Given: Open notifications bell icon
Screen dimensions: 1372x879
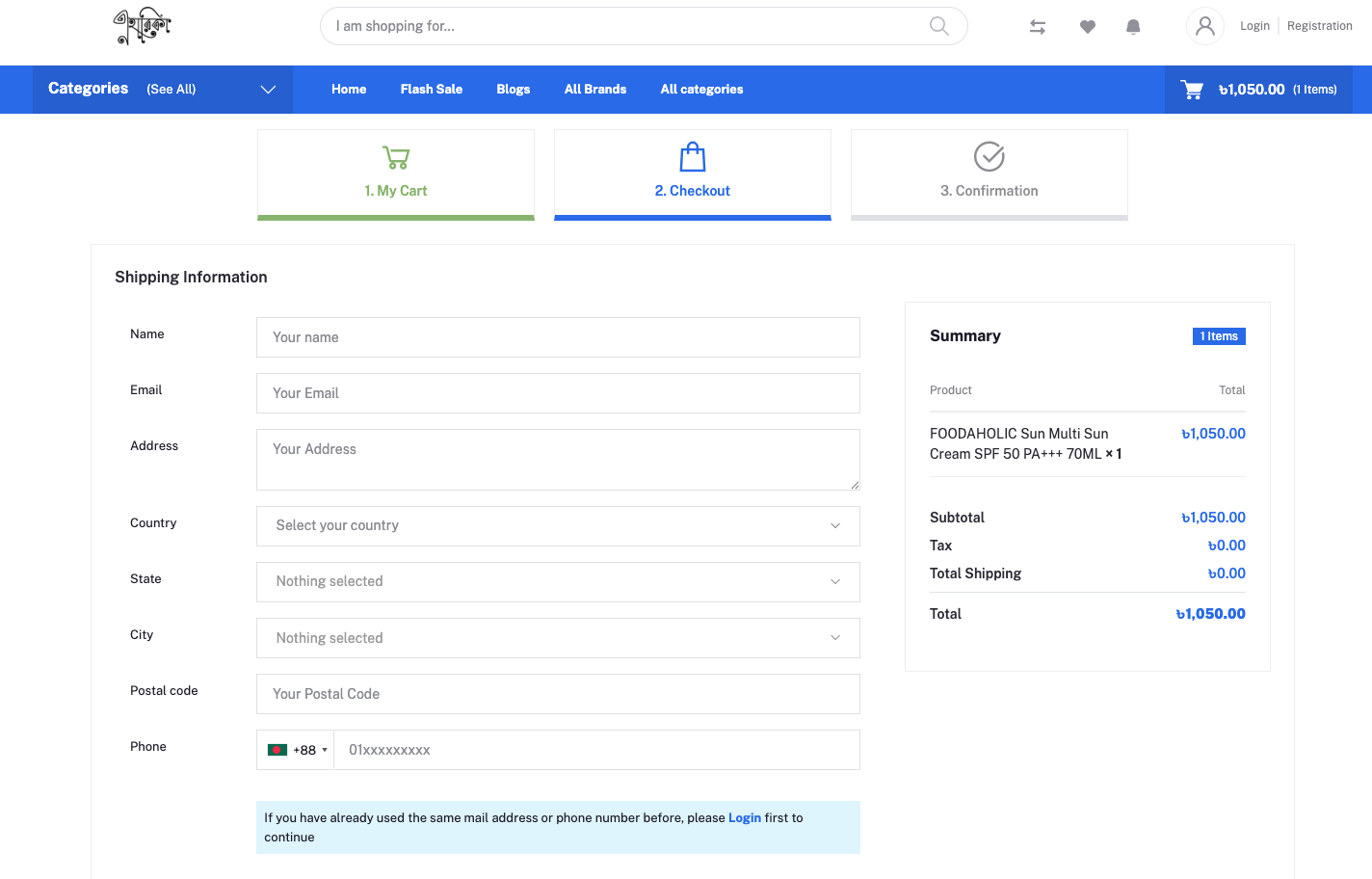Looking at the screenshot, I should point(1133,27).
